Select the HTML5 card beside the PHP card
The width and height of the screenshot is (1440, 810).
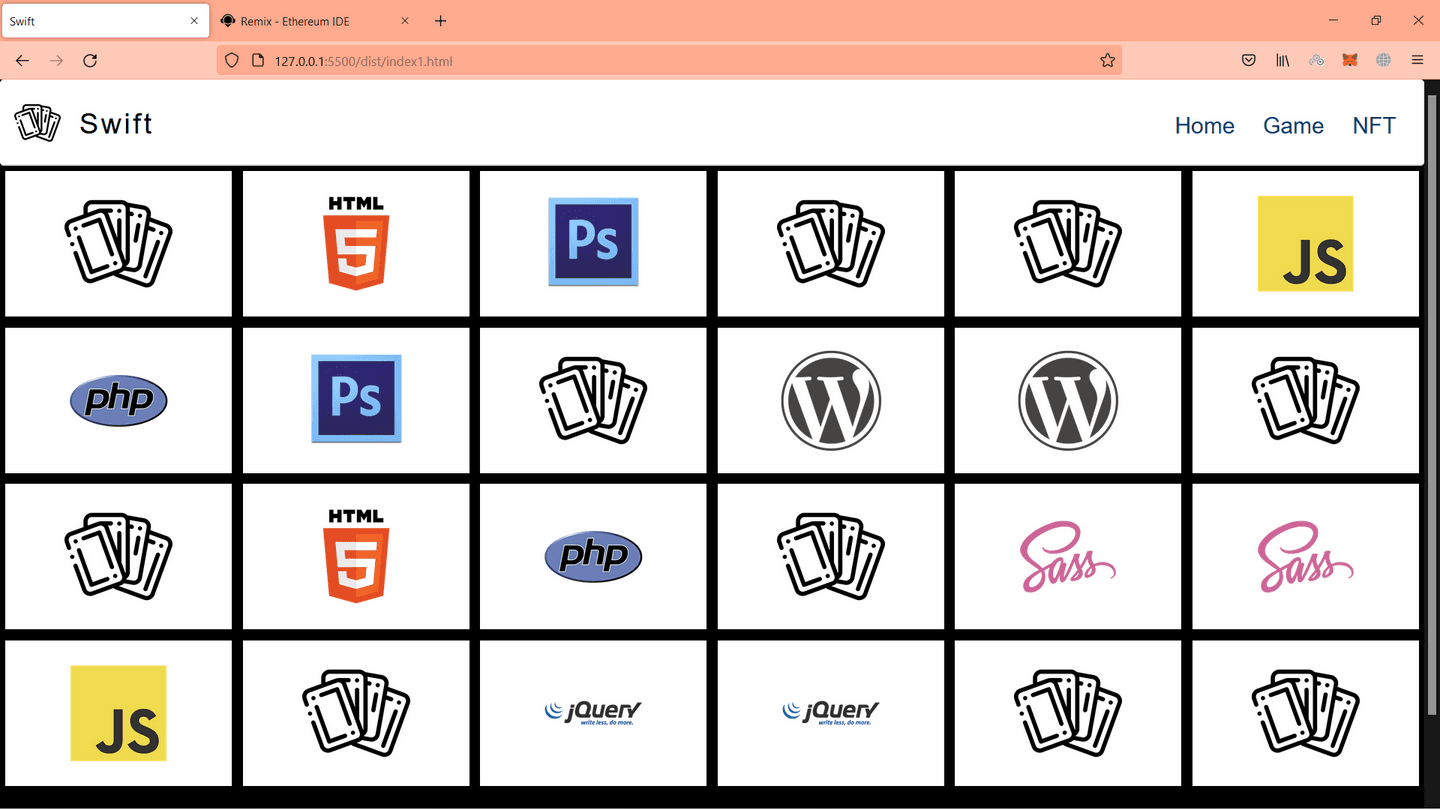point(356,557)
